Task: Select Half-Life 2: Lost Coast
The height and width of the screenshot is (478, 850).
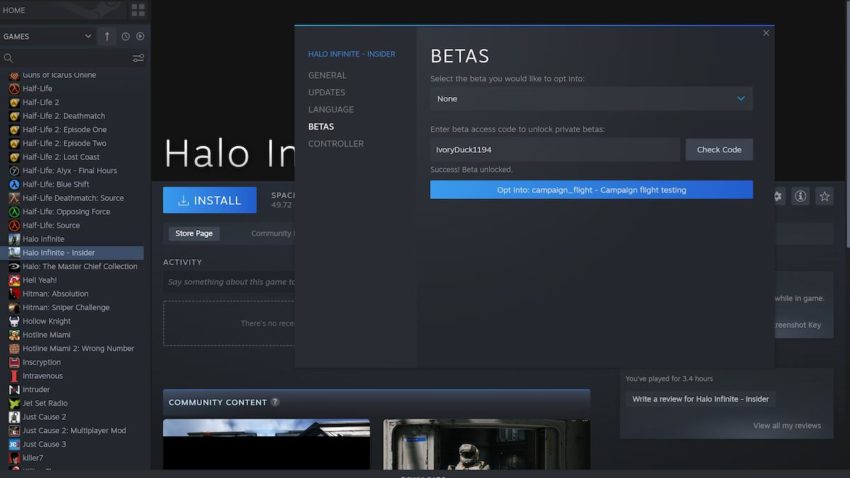Action: [61, 157]
